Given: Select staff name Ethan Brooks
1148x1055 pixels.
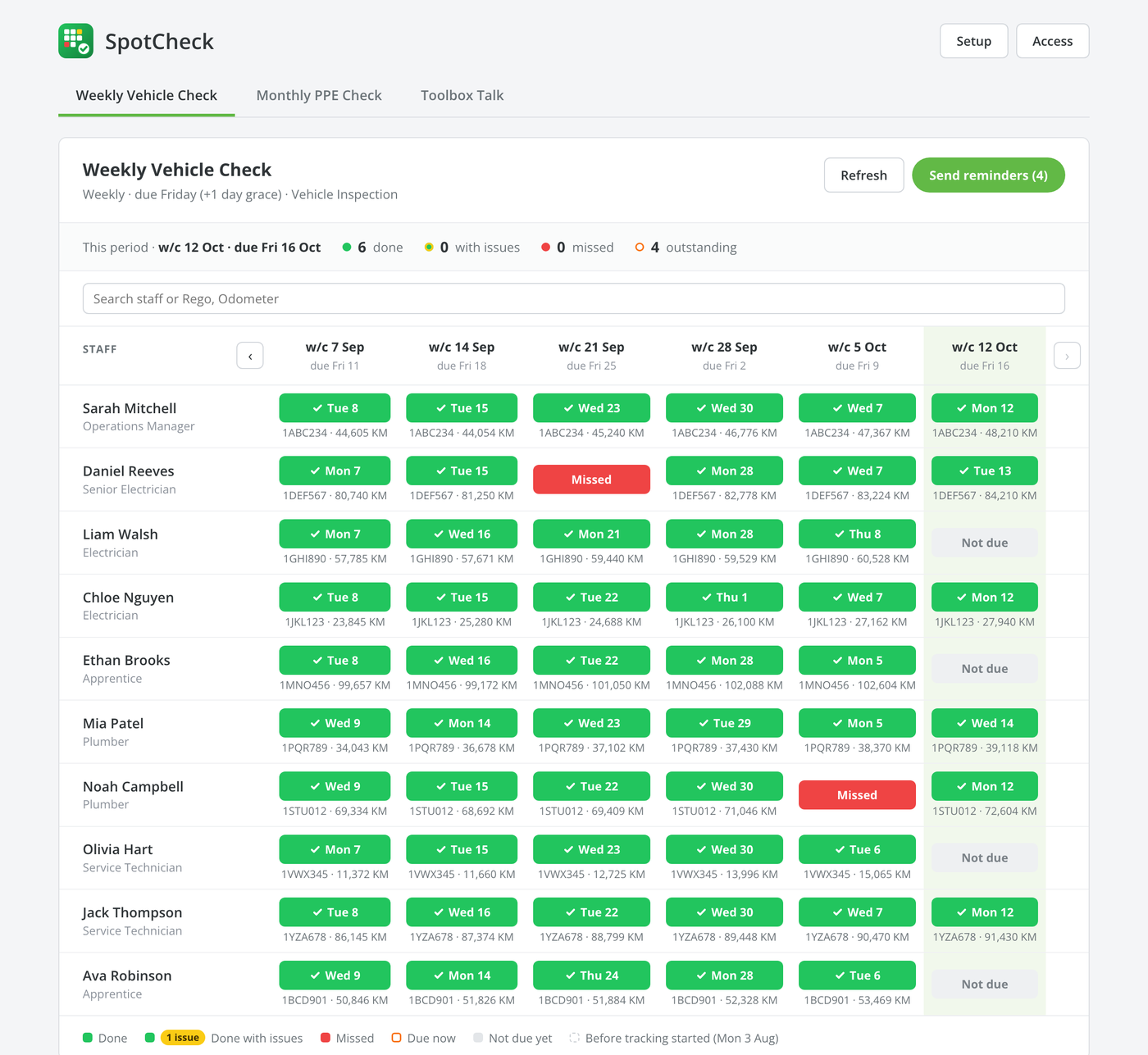Looking at the screenshot, I should 126,661.
